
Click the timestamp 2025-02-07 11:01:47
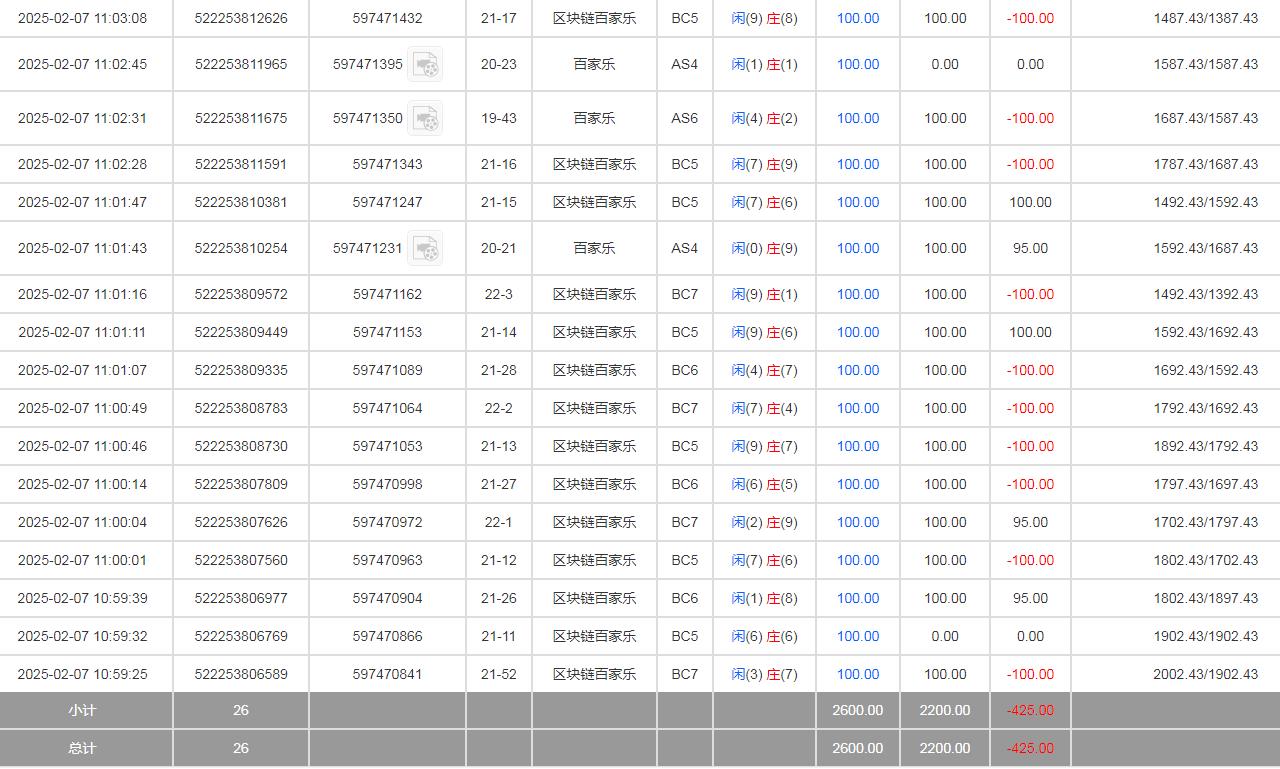82,202
